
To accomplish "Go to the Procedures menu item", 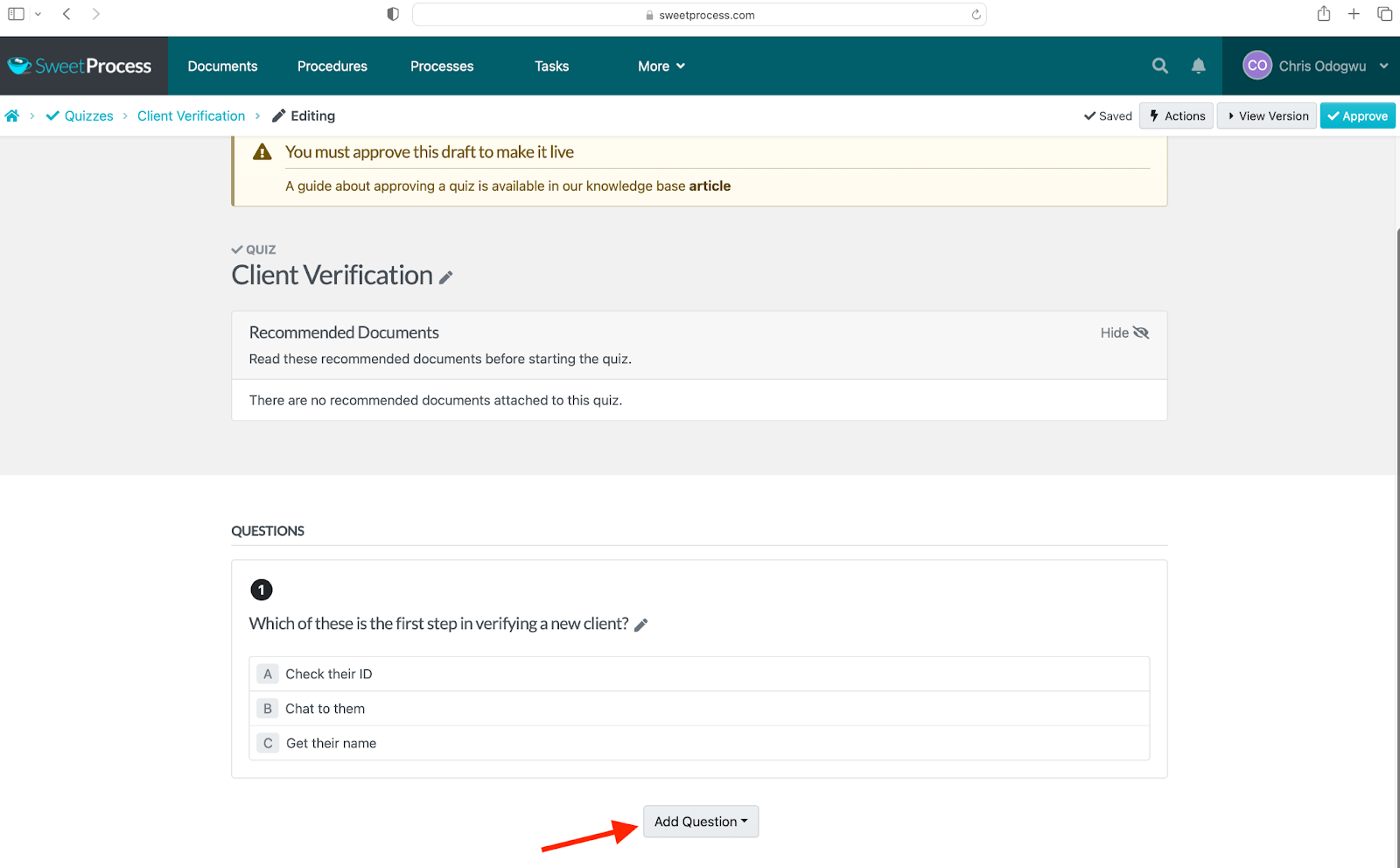I will click(332, 66).
